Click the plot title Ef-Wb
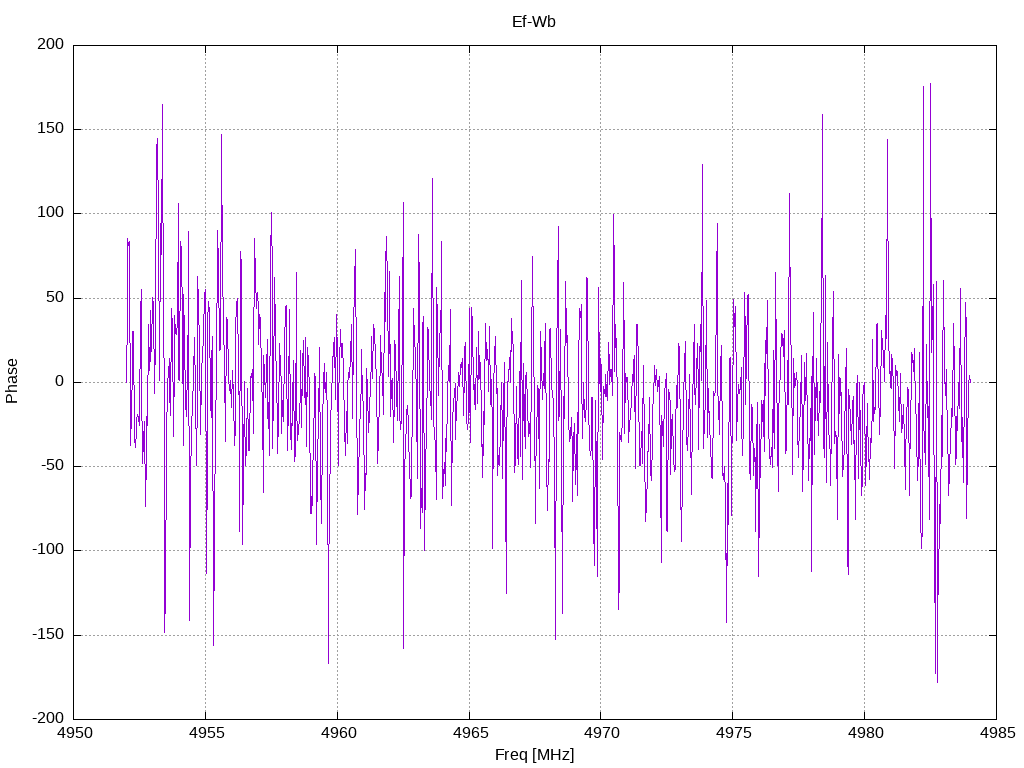The width and height of the screenshot is (1024, 768). tap(534, 22)
